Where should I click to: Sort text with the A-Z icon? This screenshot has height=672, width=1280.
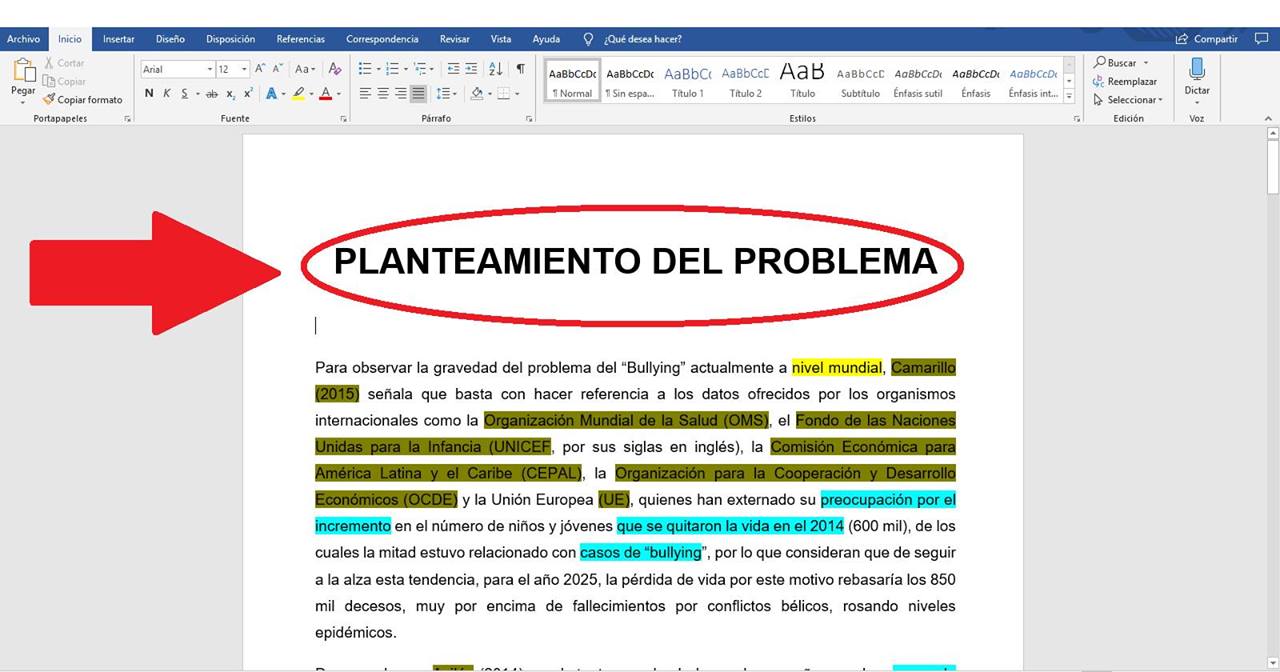click(496, 69)
